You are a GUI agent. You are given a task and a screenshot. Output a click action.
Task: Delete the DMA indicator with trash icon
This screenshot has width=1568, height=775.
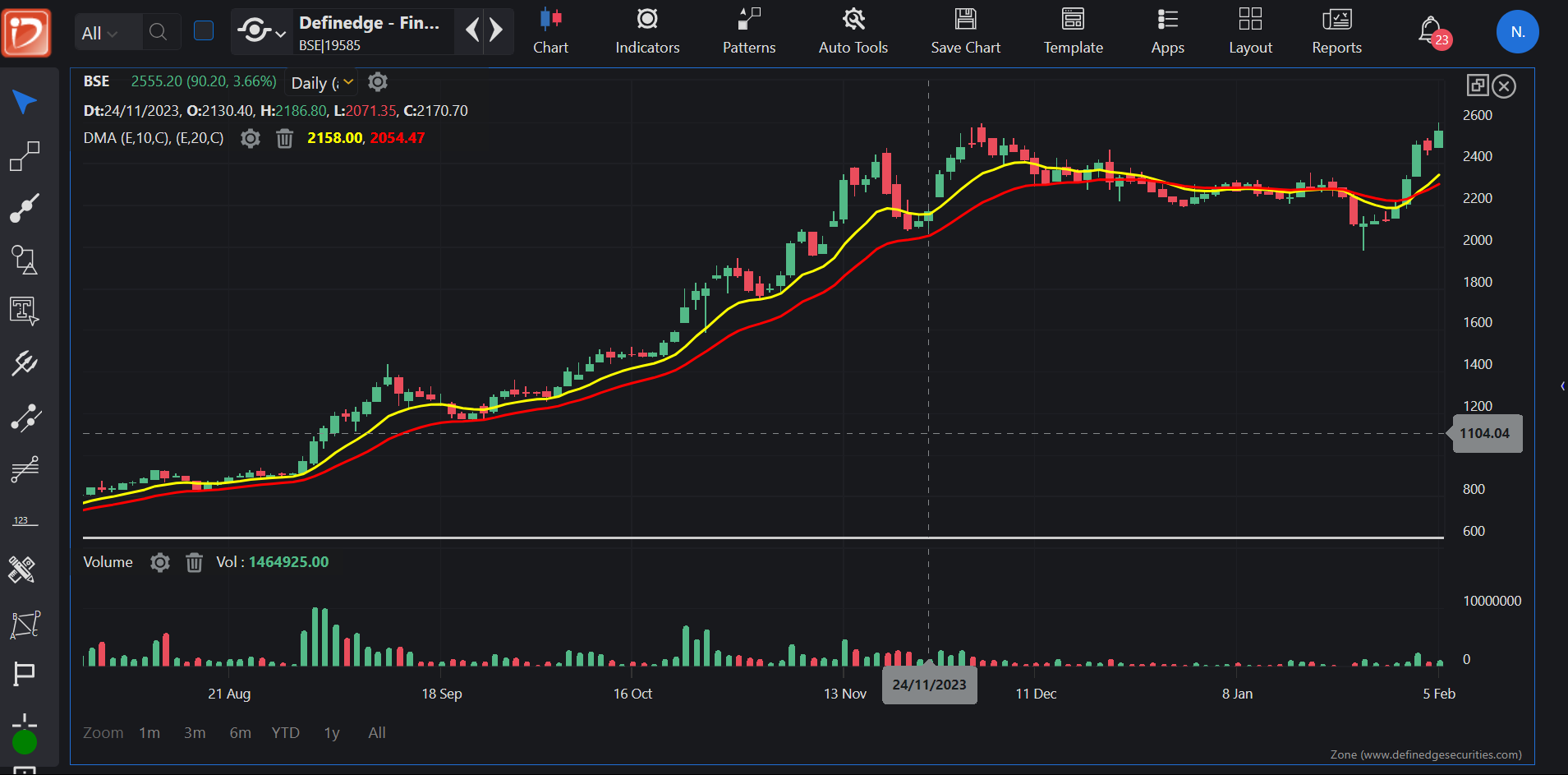[284, 138]
